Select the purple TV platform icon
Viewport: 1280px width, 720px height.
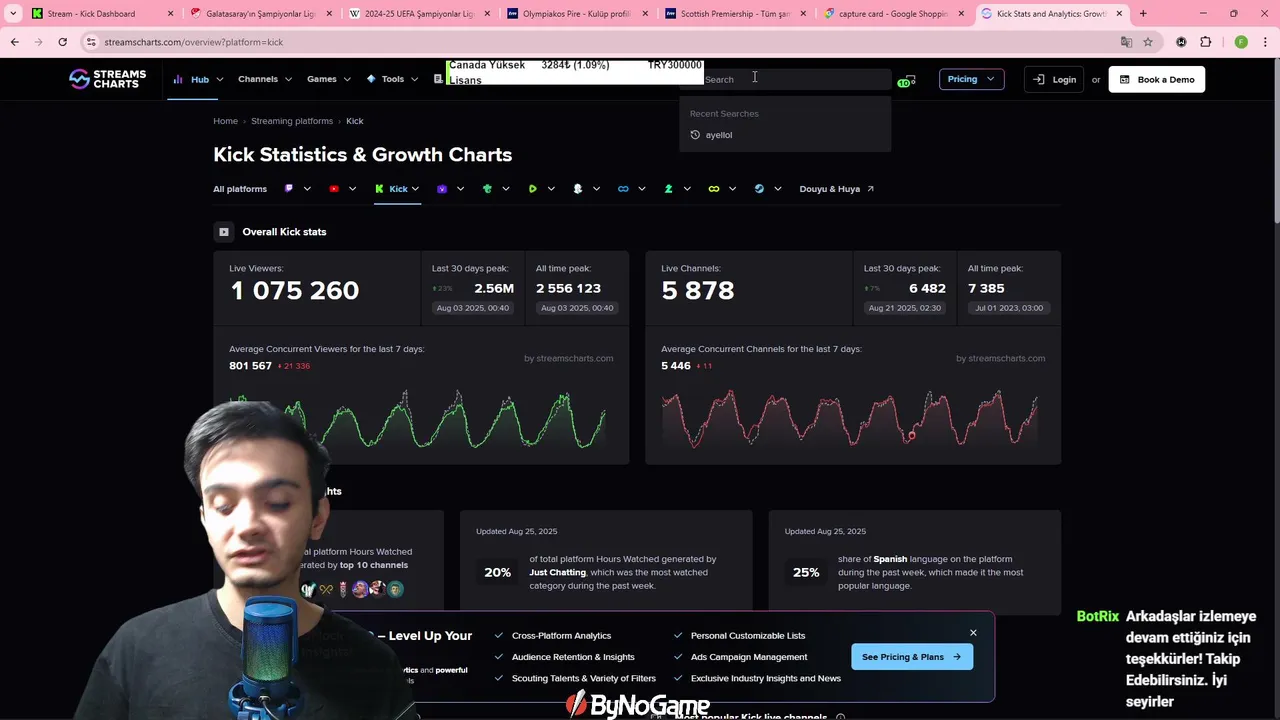(x=442, y=189)
